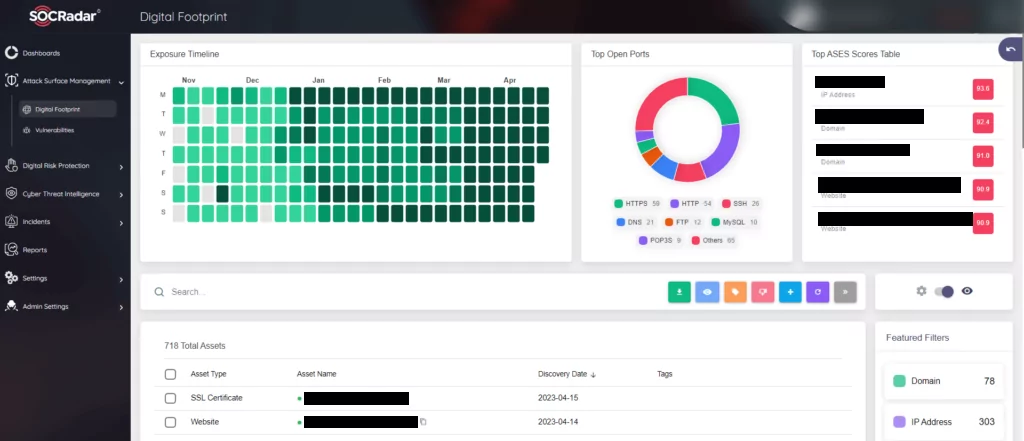1024x441 pixels.
Task: Click the green download assets button
Action: (679, 292)
